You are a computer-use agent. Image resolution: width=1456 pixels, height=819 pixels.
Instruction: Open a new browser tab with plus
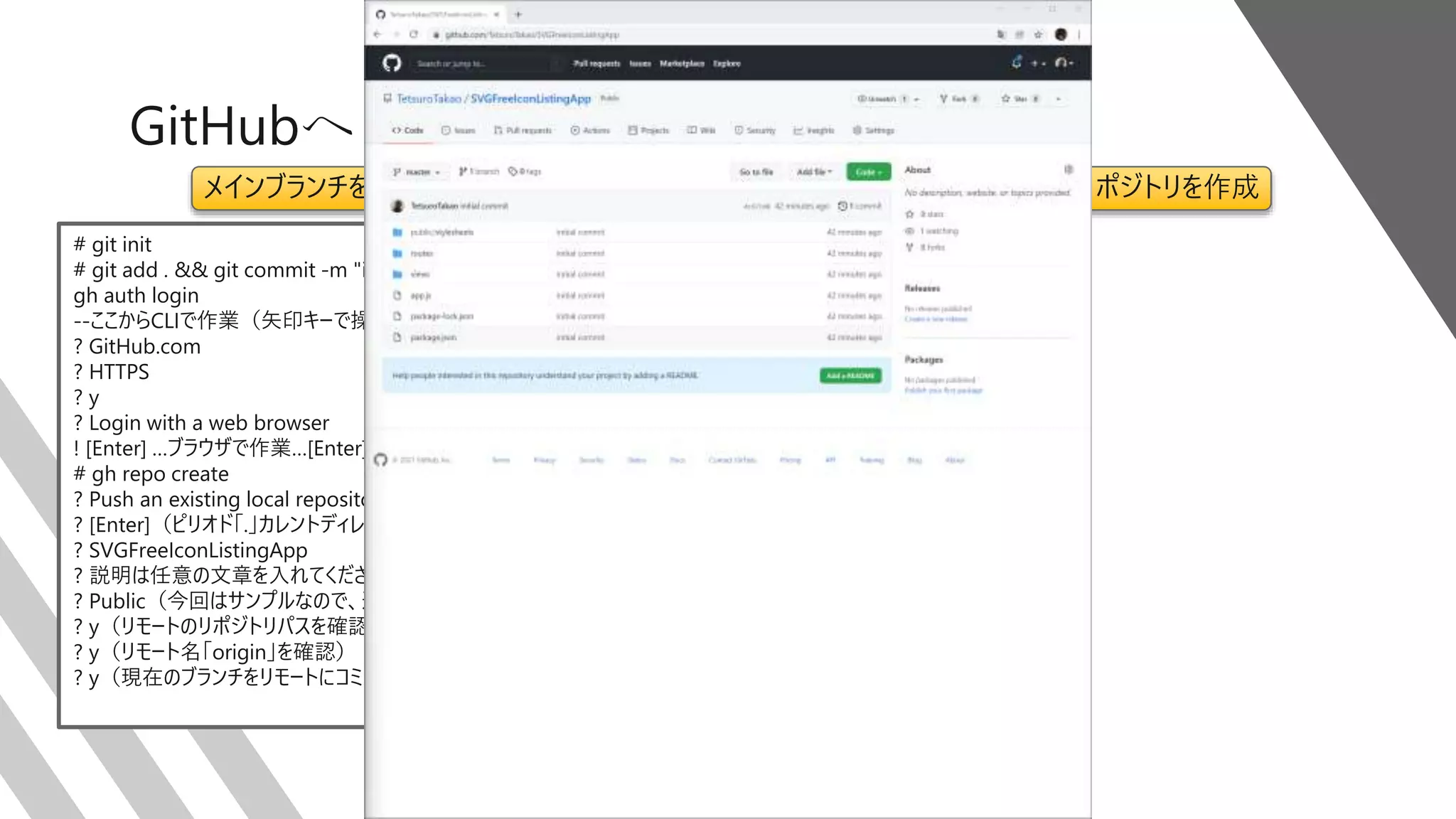pos(518,14)
